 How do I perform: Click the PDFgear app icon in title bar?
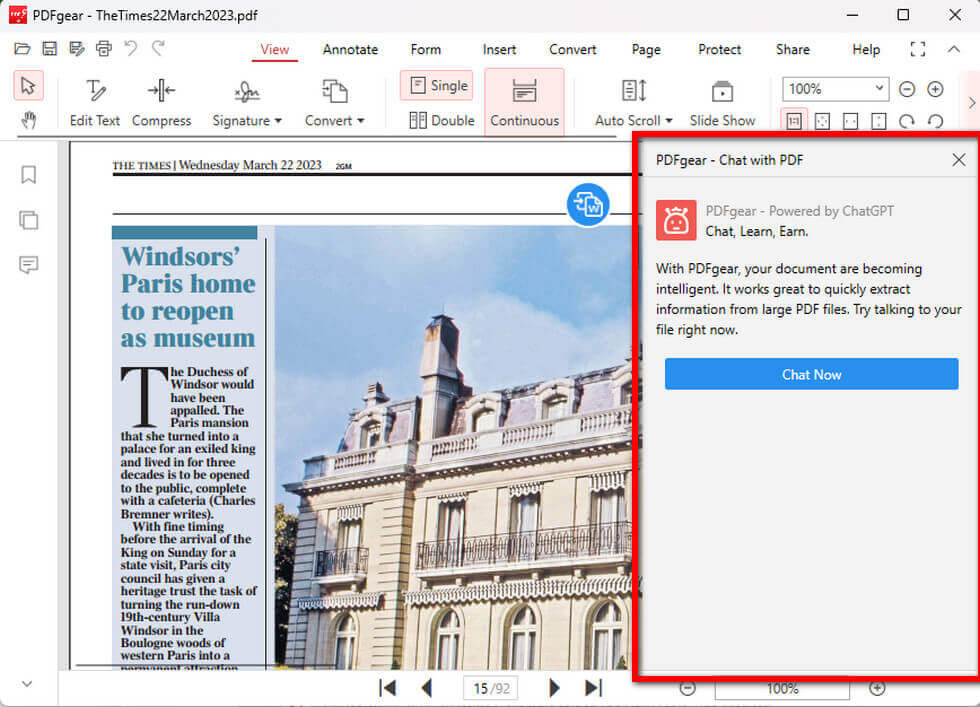click(18, 15)
